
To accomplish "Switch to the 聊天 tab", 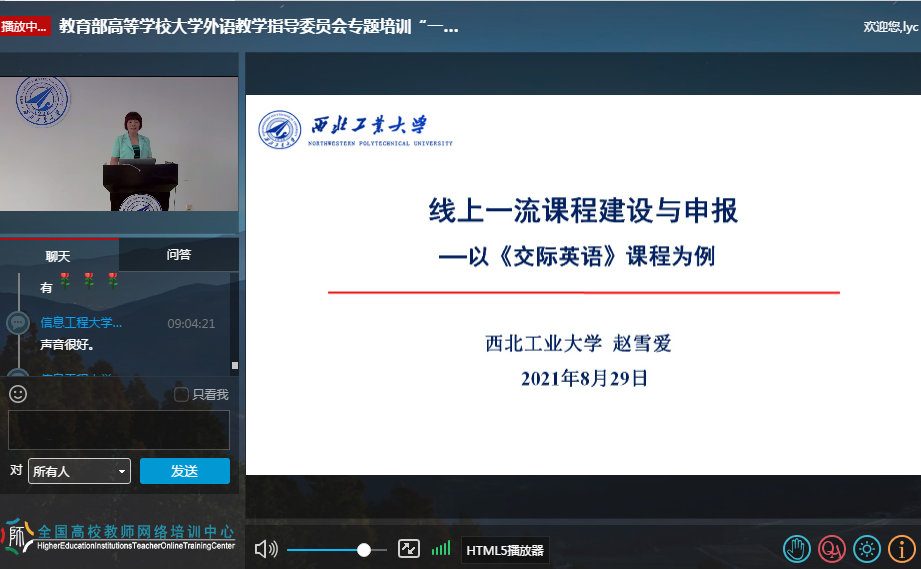I will pos(58,256).
